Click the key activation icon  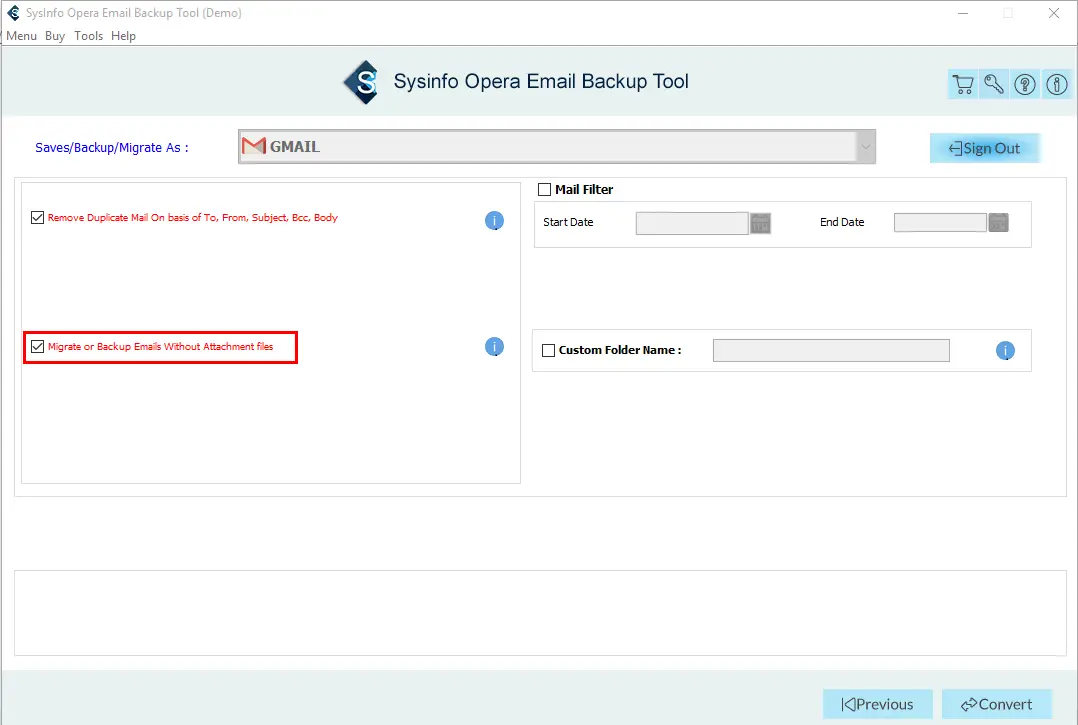point(993,85)
